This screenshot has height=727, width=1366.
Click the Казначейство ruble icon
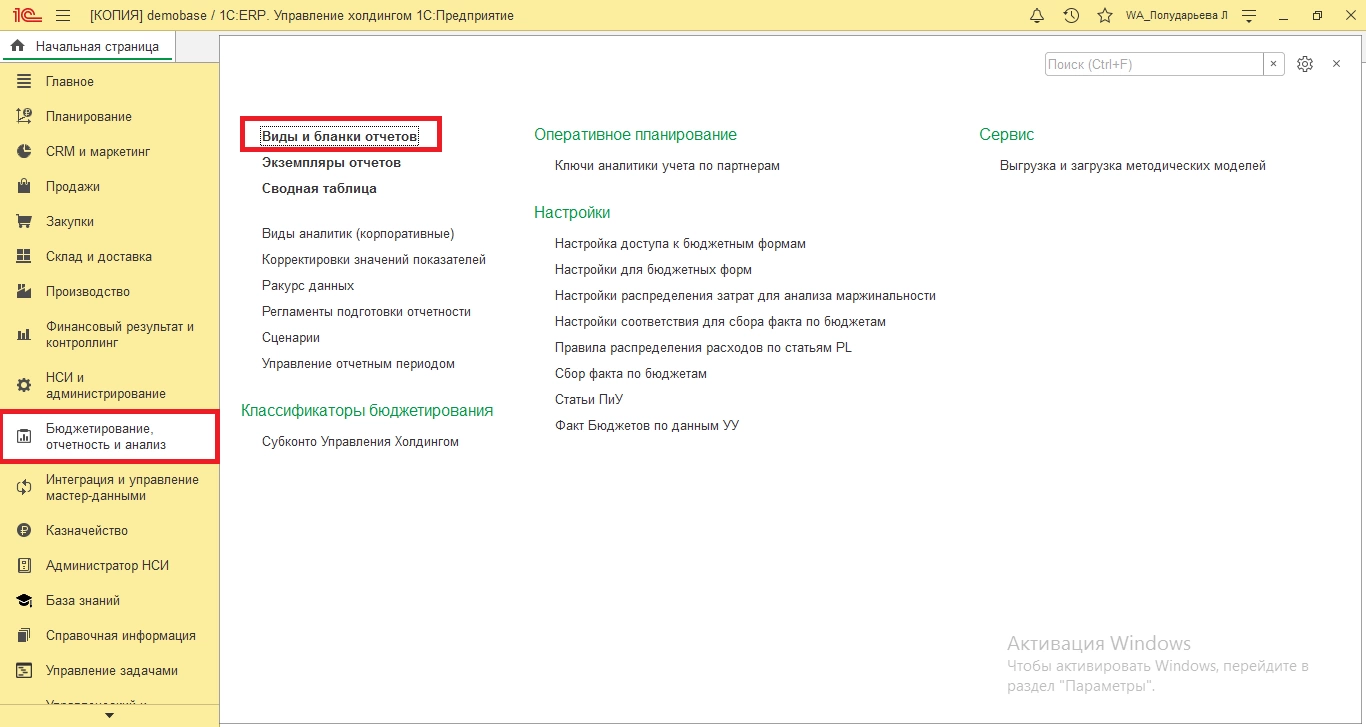(x=24, y=530)
